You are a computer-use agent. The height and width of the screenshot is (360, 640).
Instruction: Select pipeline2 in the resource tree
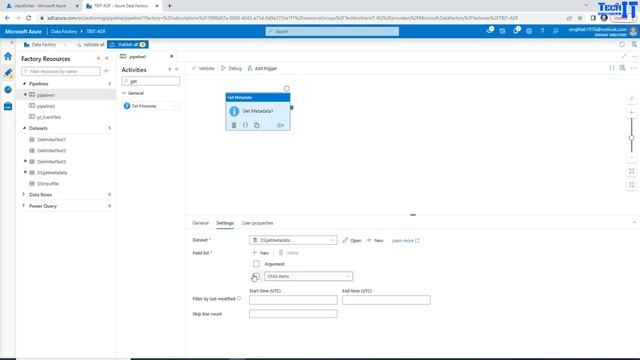[x=46, y=106]
